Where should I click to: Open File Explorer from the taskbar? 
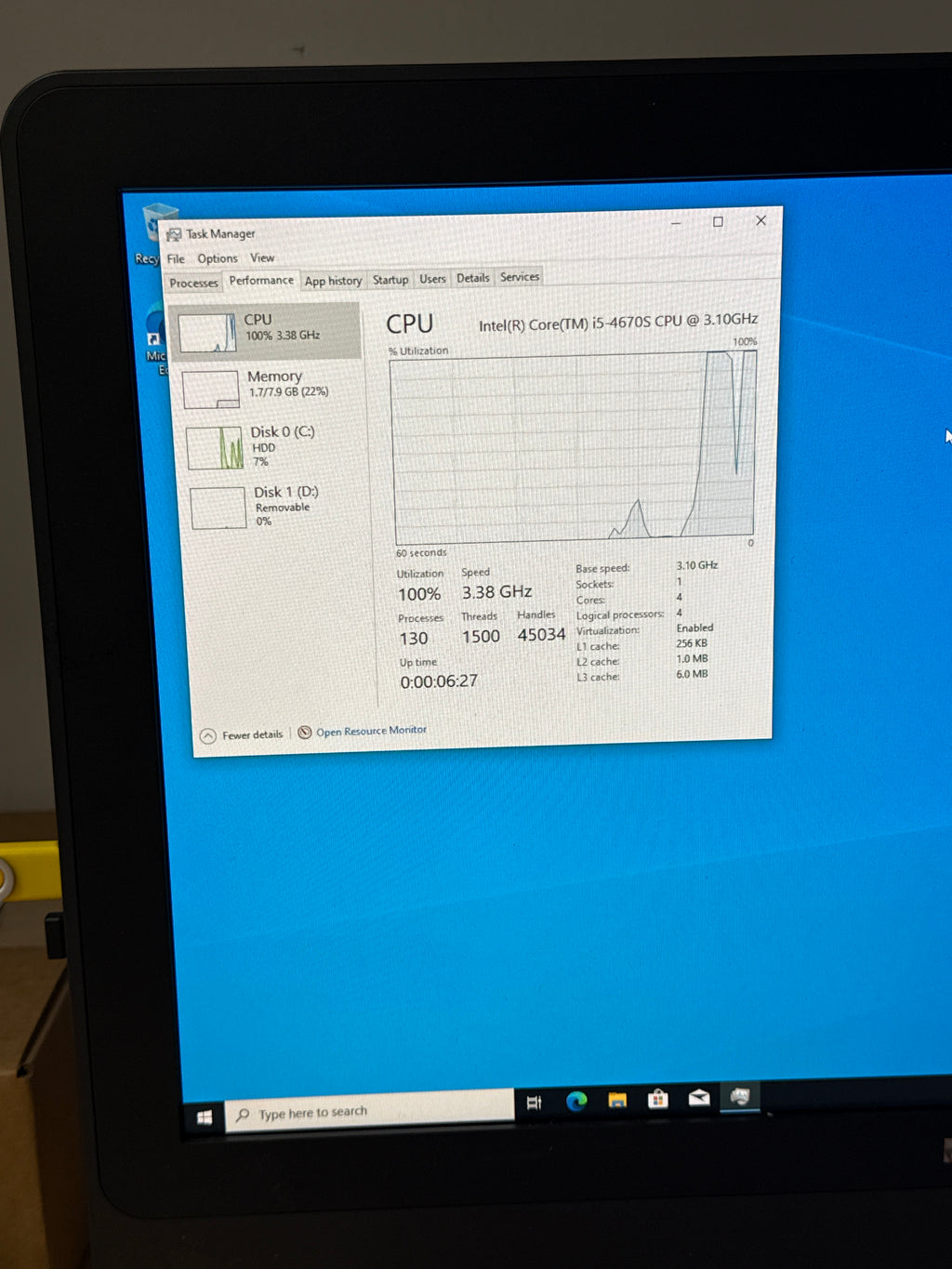pyautogui.click(x=617, y=1101)
